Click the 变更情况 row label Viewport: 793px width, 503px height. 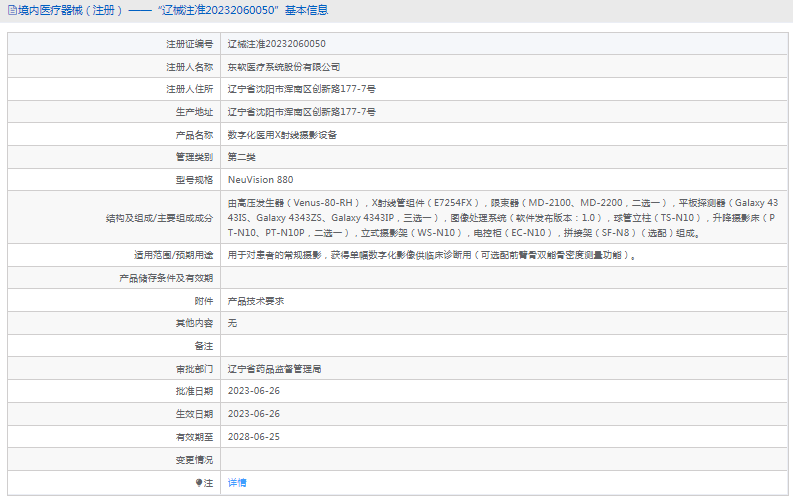pyautogui.click(x=194, y=460)
